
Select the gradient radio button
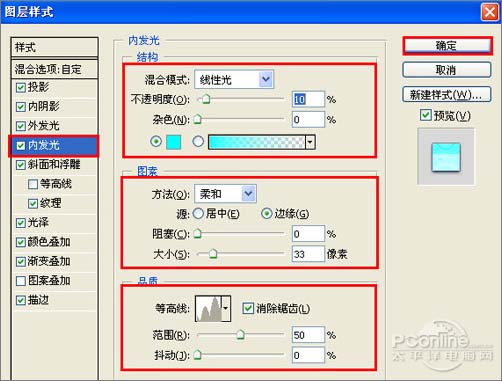pyautogui.click(x=198, y=142)
